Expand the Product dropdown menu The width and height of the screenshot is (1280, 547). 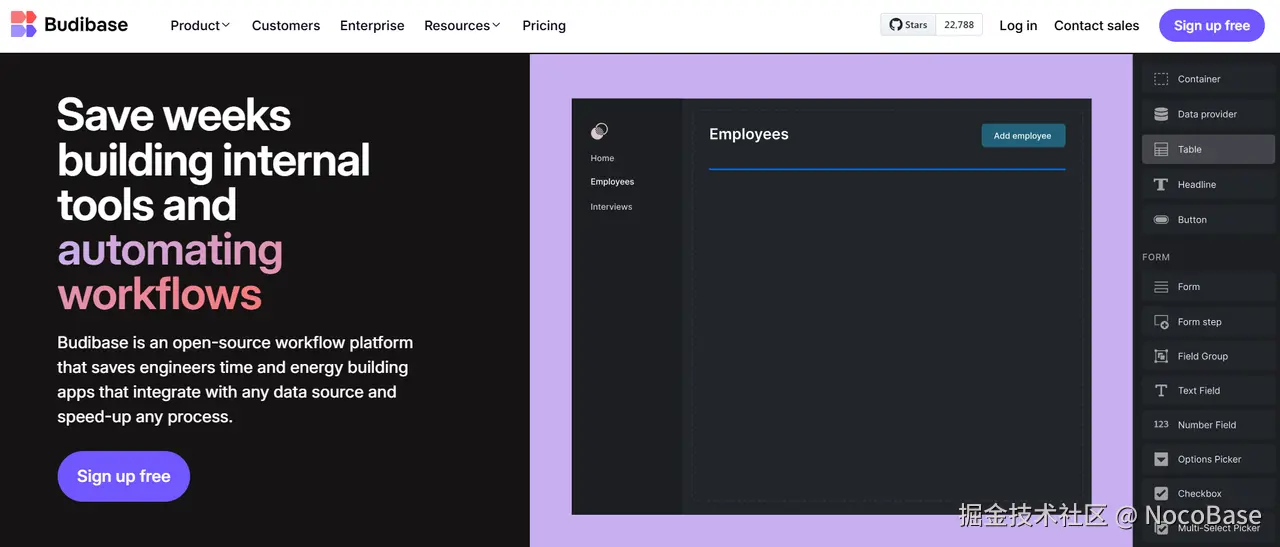200,26
